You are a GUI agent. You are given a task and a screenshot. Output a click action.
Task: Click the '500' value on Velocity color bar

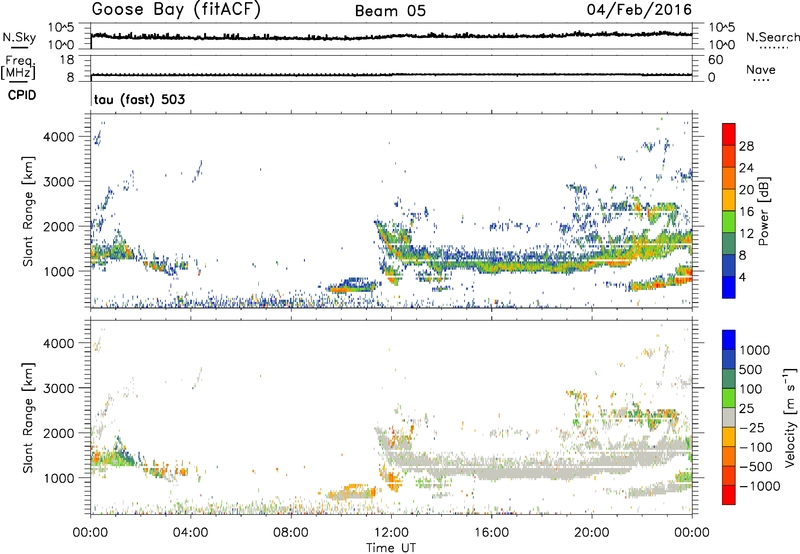click(751, 369)
